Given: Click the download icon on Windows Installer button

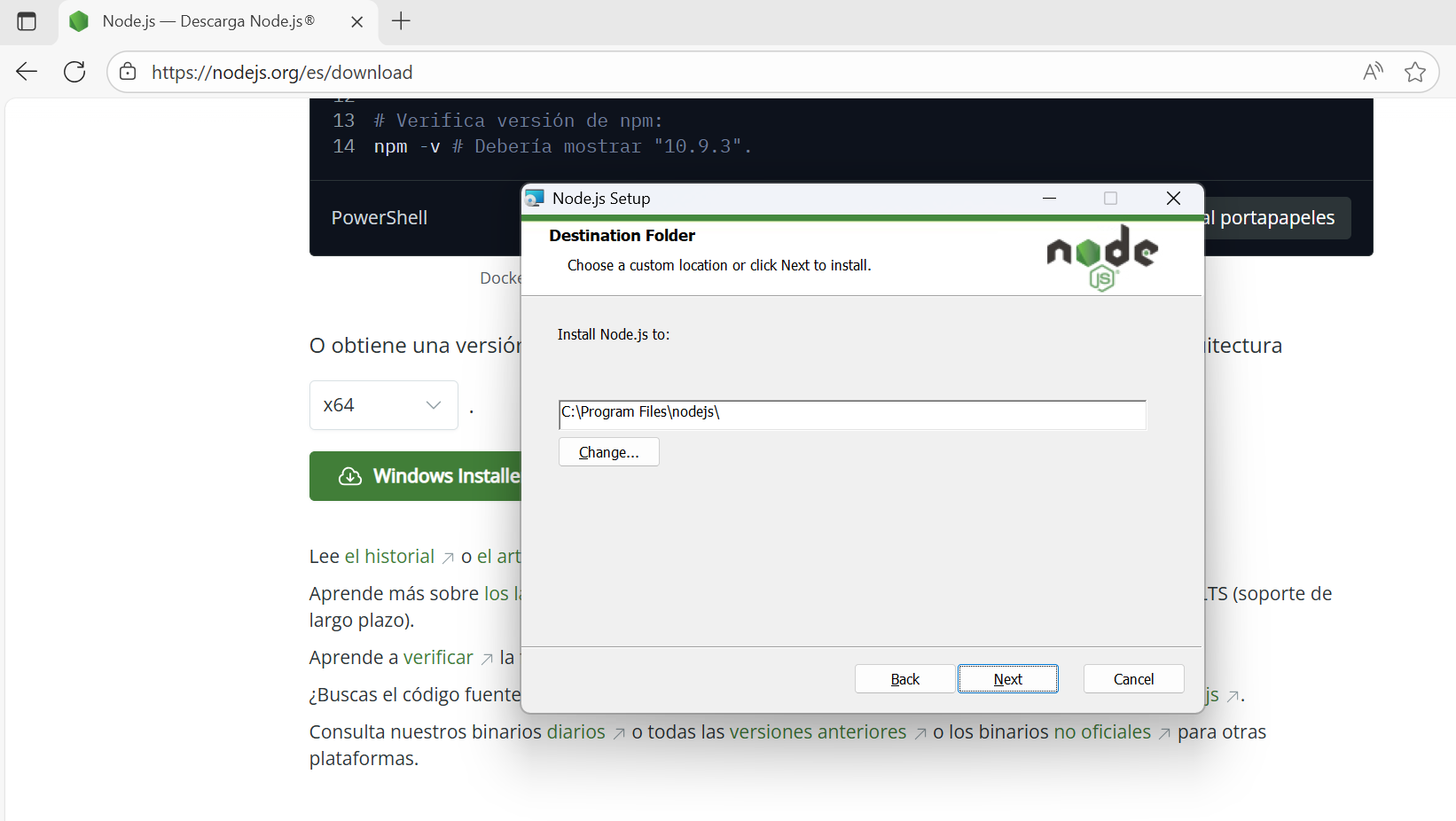Looking at the screenshot, I should click(x=349, y=476).
